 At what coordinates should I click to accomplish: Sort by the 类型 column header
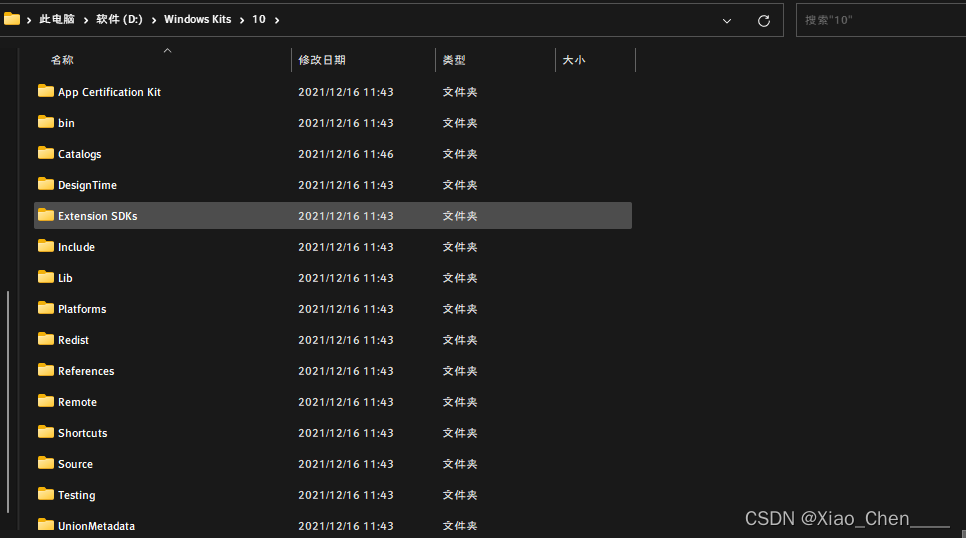pos(454,60)
